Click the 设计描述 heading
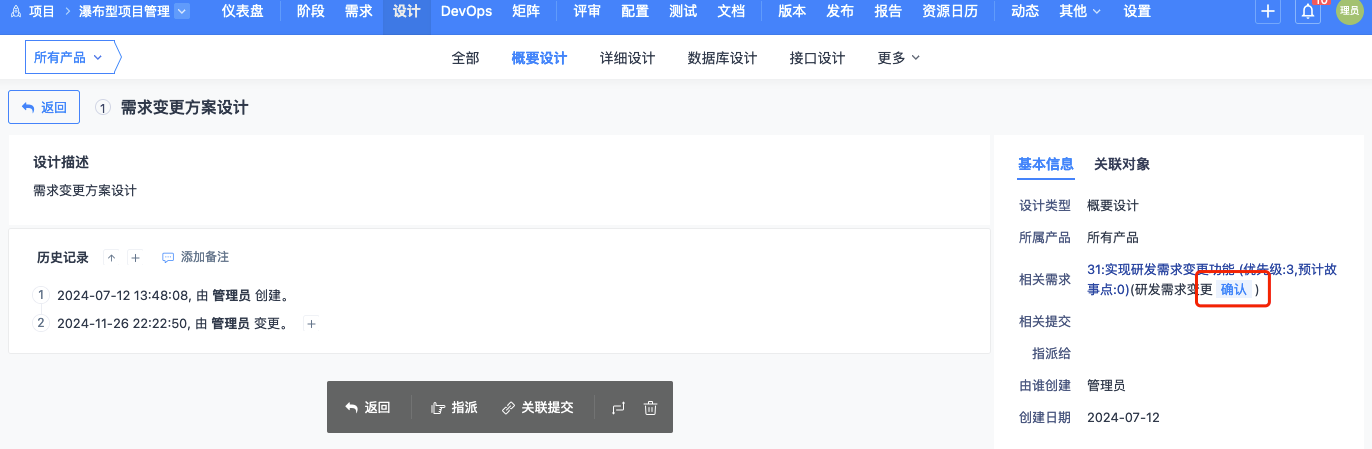 pyautogui.click(x=61, y=162)
